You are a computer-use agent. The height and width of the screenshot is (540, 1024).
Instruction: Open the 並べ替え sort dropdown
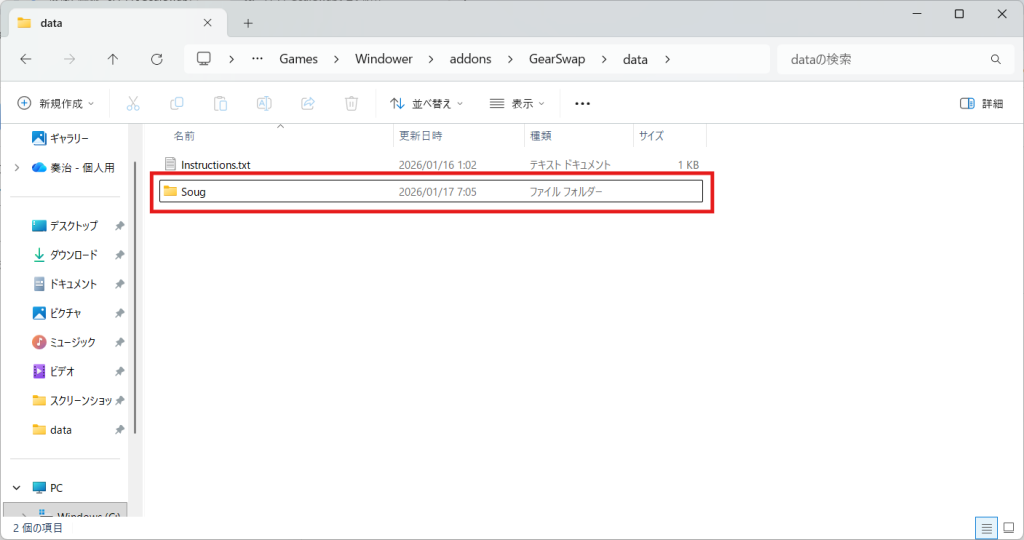pyautogui.click(x=427, y=103)
